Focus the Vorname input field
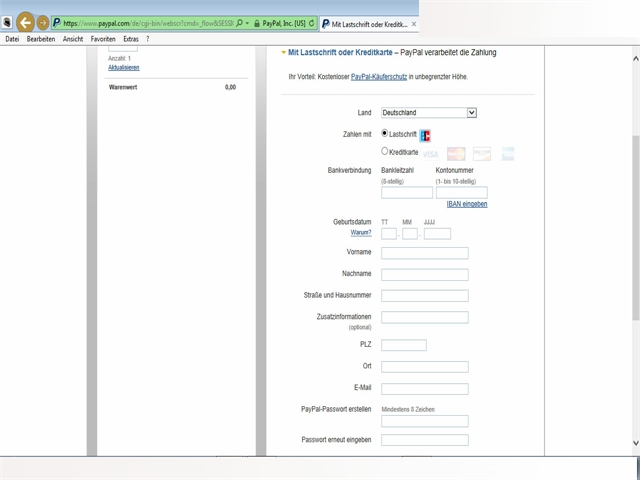640x480 pixels. point(424,253)
